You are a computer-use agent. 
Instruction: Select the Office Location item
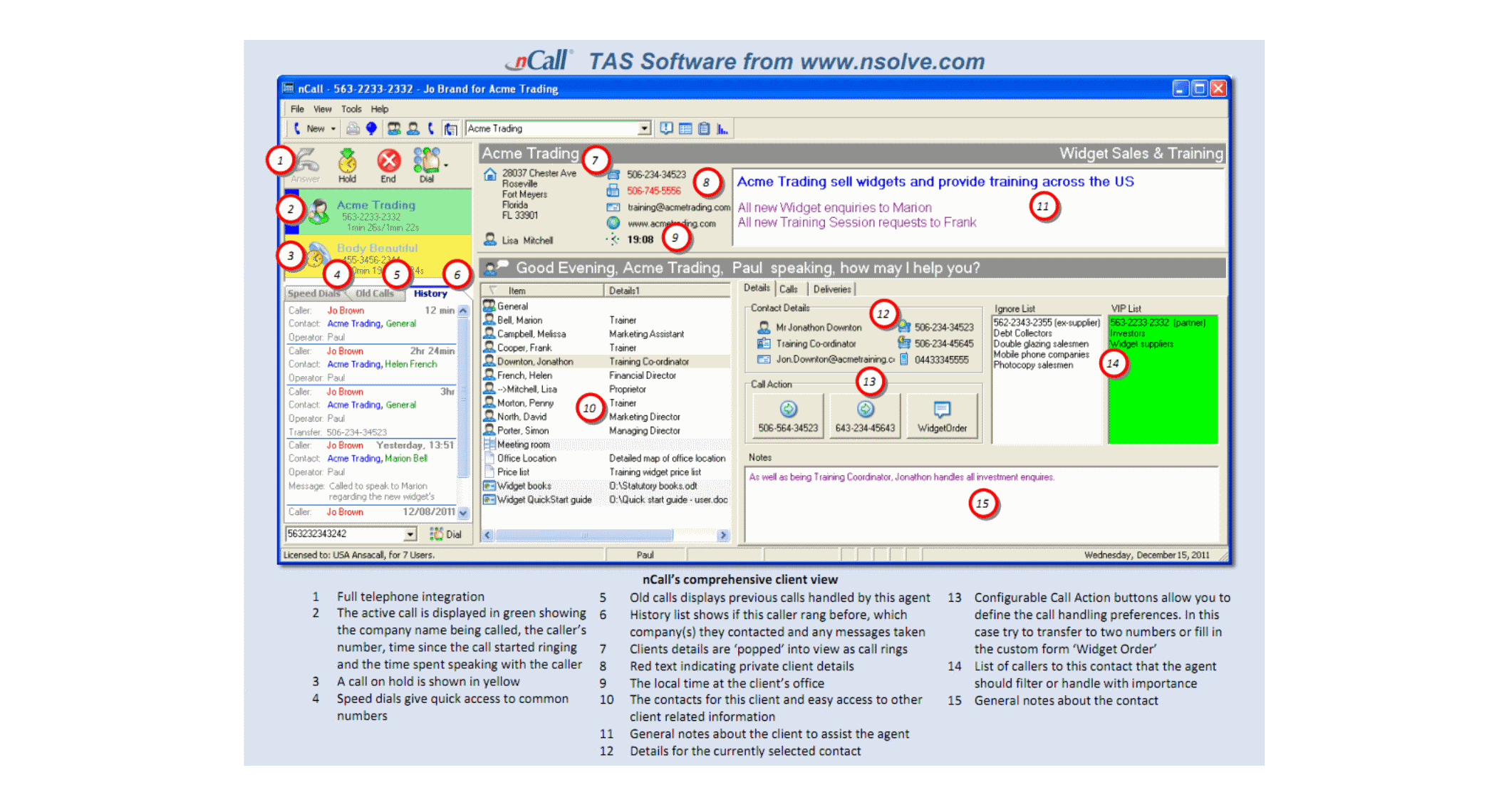point(606,459)
